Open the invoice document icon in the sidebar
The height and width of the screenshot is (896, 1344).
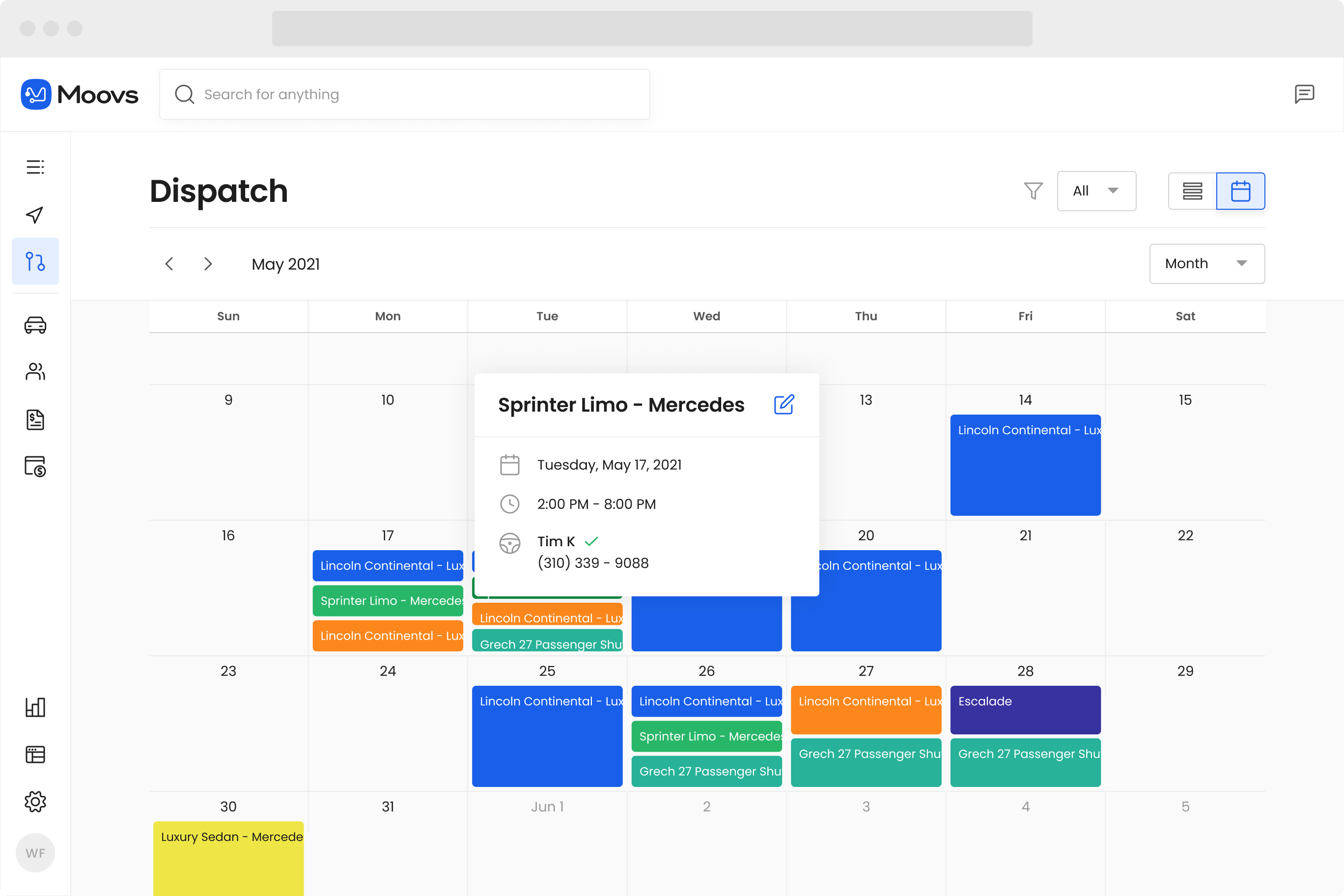coord(35,420)
